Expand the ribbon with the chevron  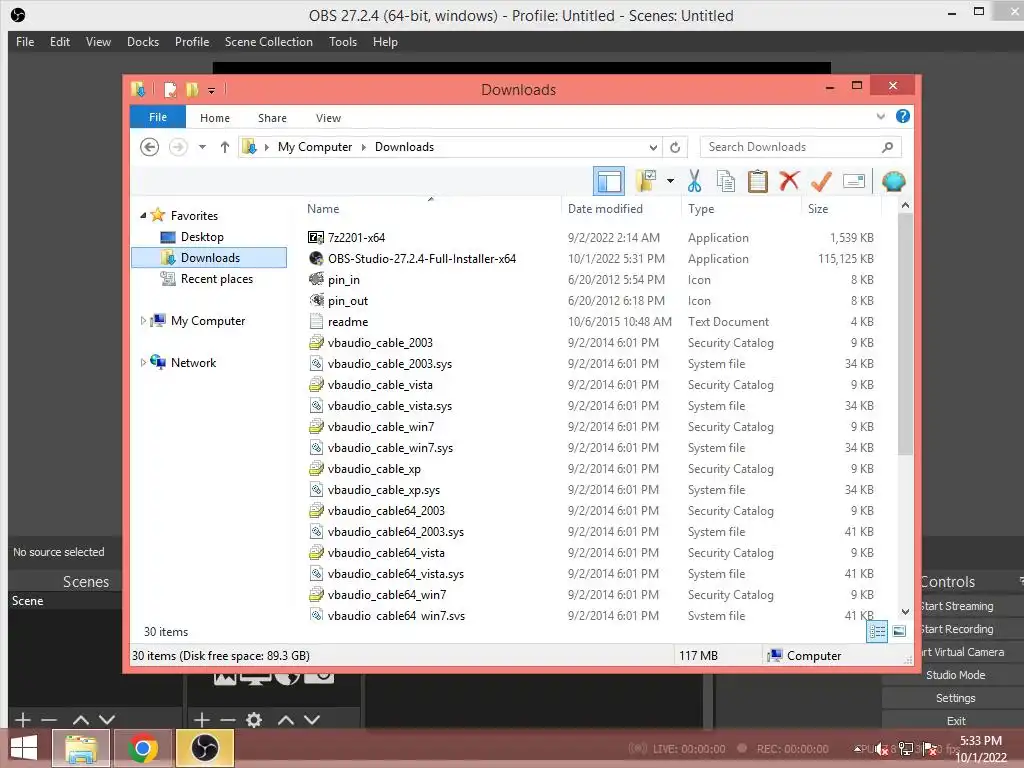[880, 116]
